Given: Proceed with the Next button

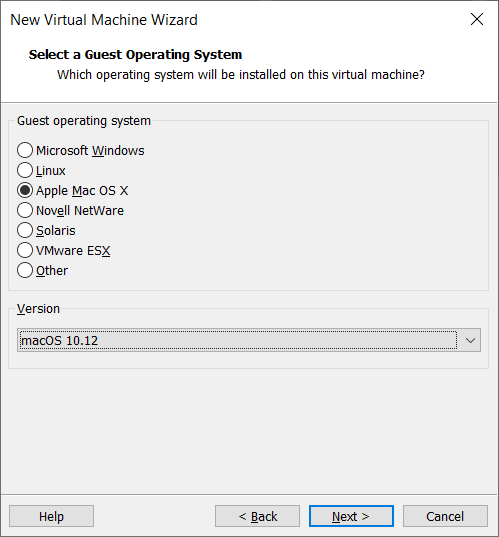Looking at the screenshot, I should 351,516.
